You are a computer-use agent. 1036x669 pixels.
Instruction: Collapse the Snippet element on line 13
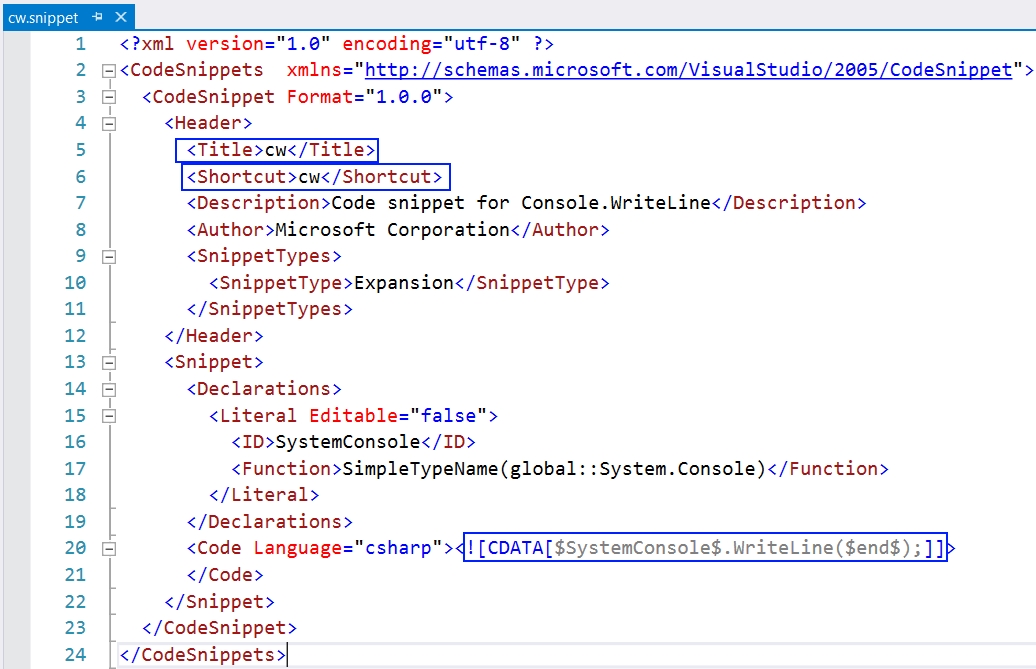point(108,362)
